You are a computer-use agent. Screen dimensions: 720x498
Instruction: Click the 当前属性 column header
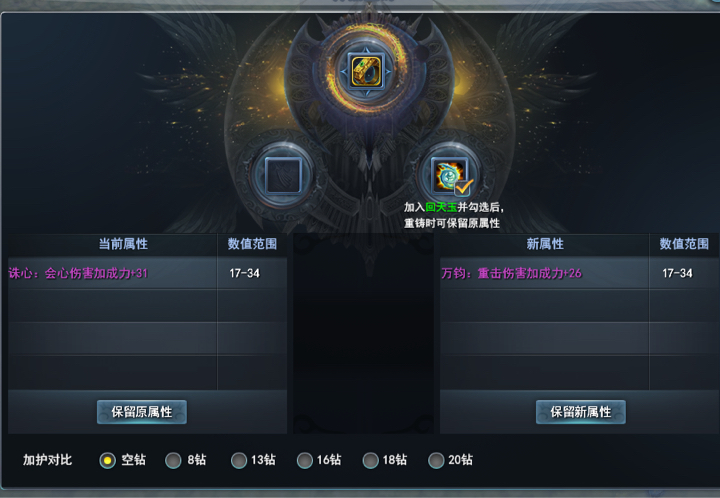point(123,244)
